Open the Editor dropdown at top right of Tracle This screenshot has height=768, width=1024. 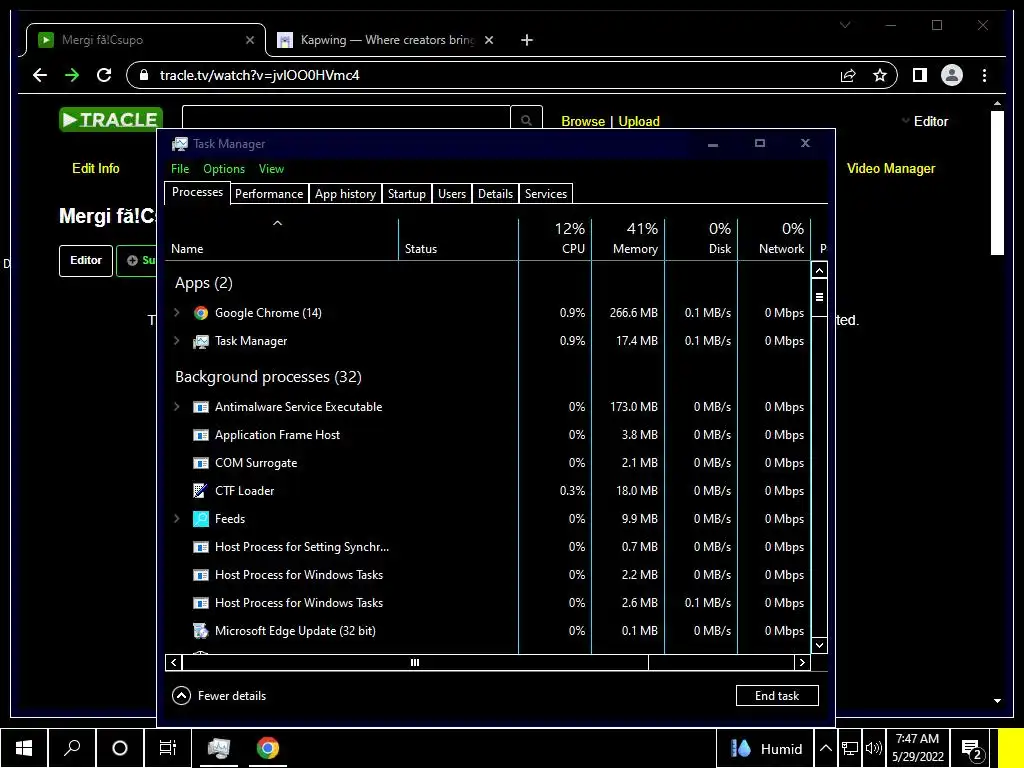(x=925, y=121)
